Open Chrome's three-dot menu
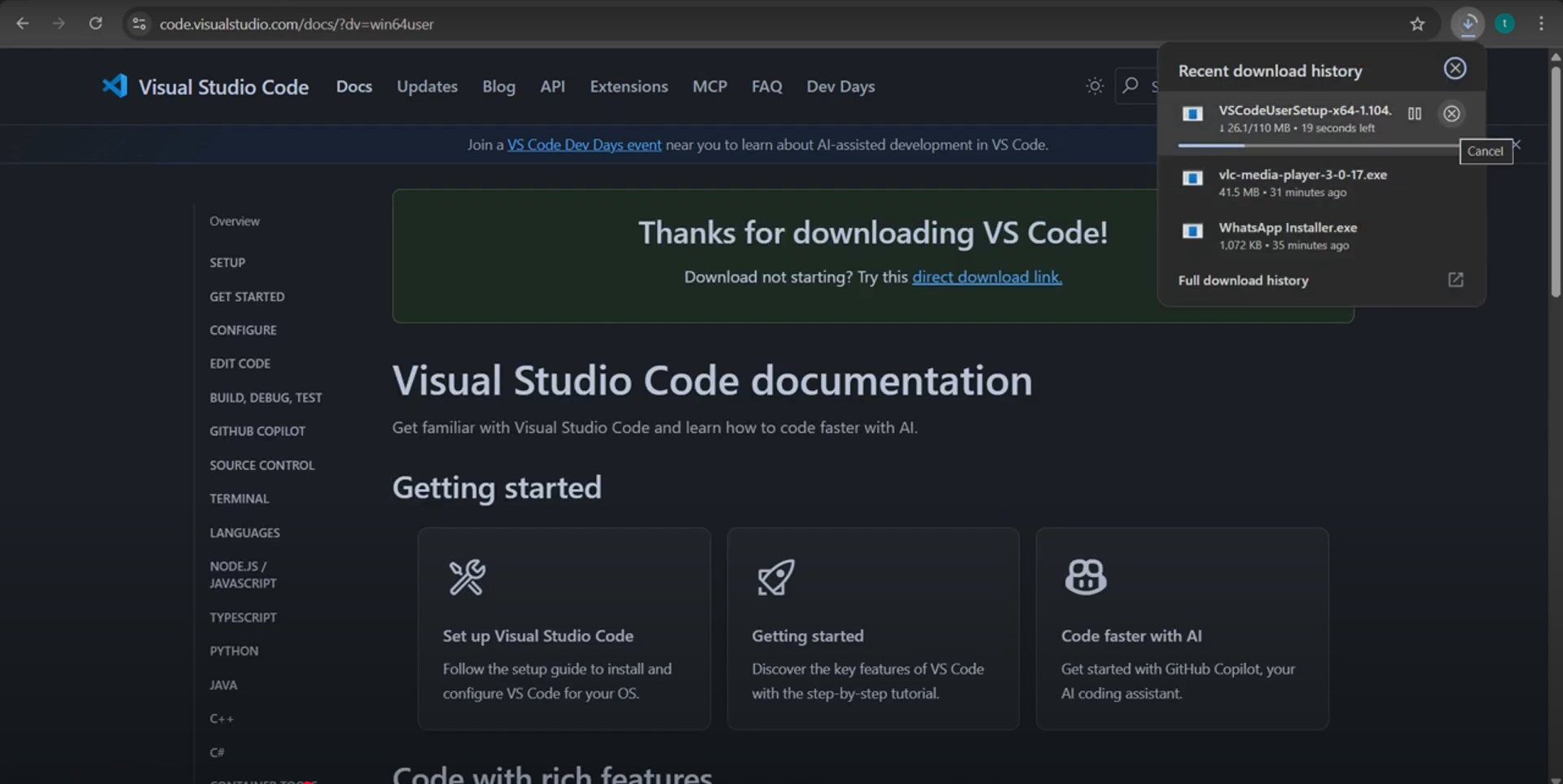 coord(1541,24)
